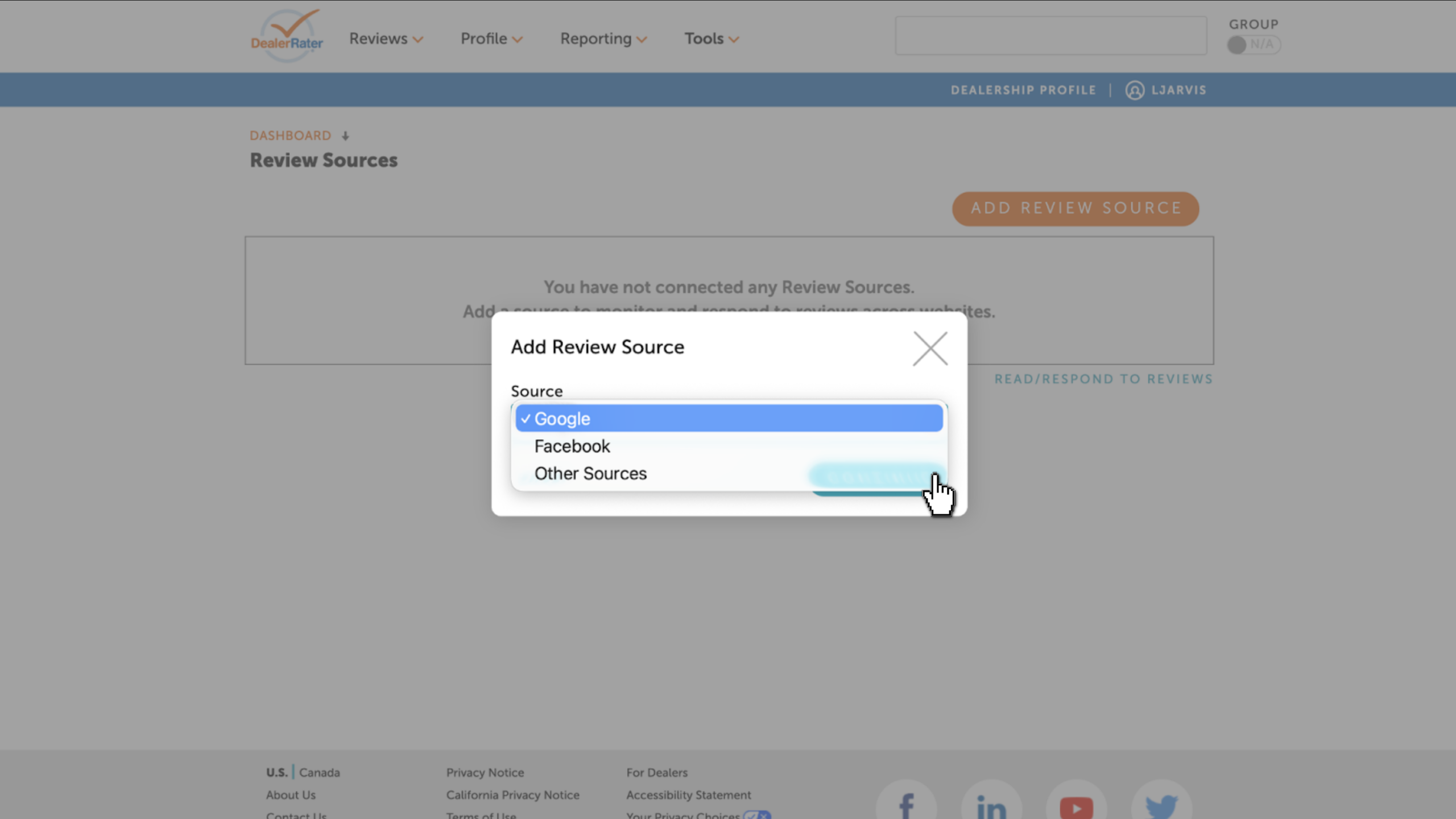The image size is (1456, 819).
Task: Expand the Reviews menu
Action: click(x=386, y=39)
